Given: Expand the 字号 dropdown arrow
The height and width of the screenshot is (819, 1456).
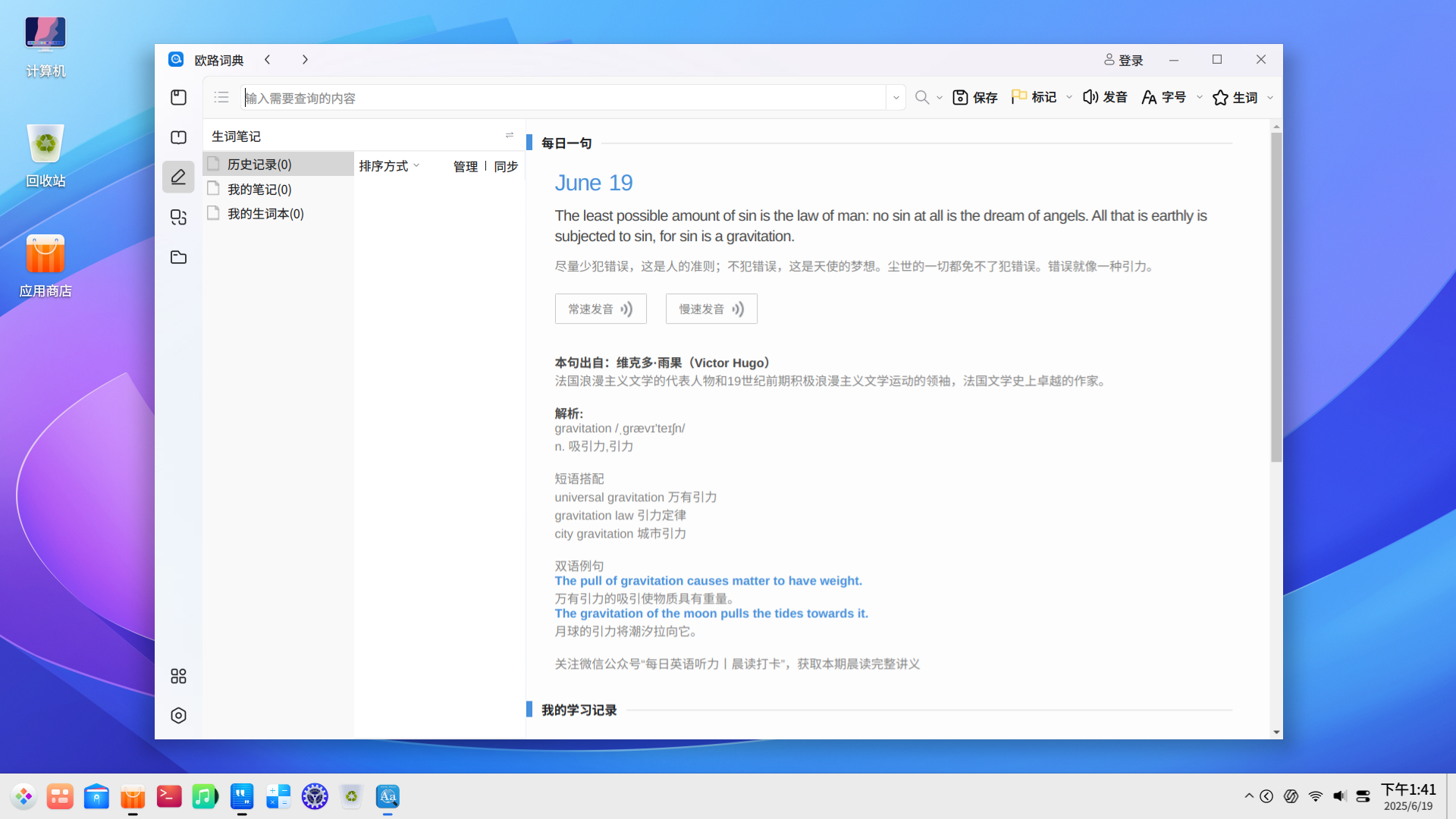Looking at the screenshot, I should (1200, 97).
